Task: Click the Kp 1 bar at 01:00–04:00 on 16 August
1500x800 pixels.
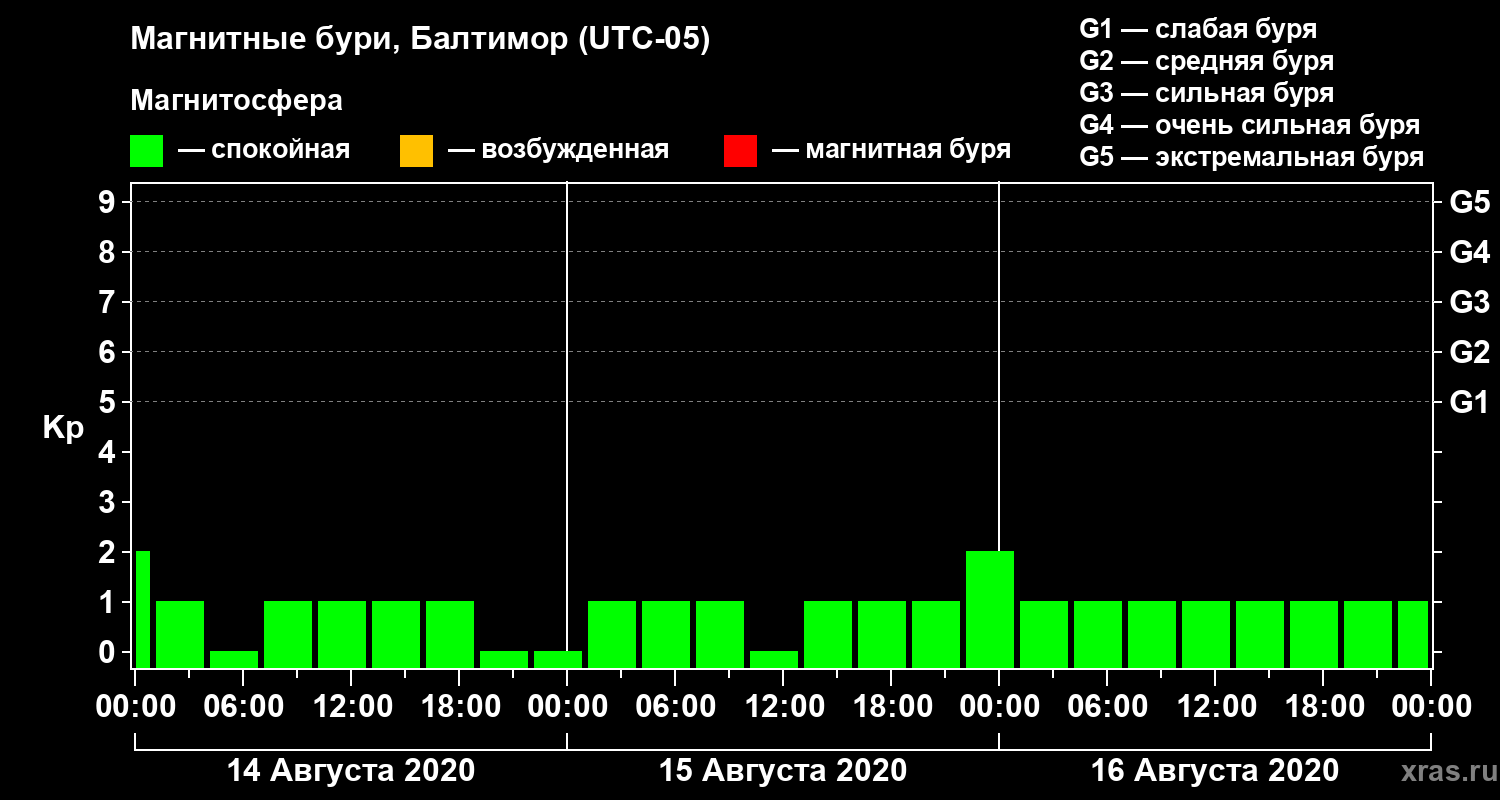Action: 1044,634
